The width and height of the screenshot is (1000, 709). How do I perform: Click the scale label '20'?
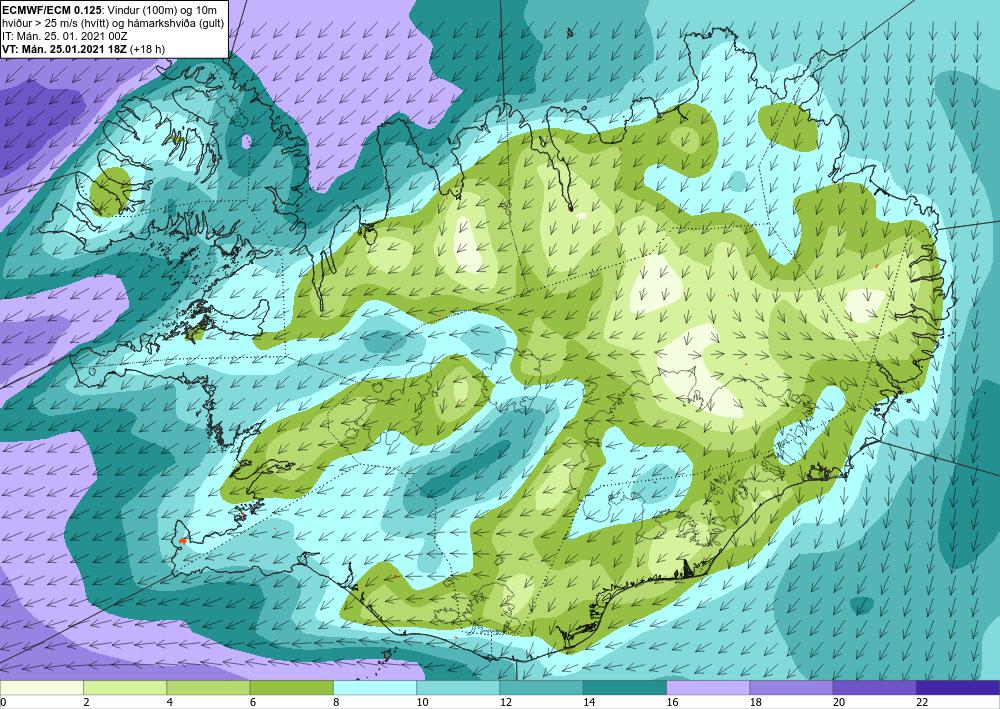(839, 702)
